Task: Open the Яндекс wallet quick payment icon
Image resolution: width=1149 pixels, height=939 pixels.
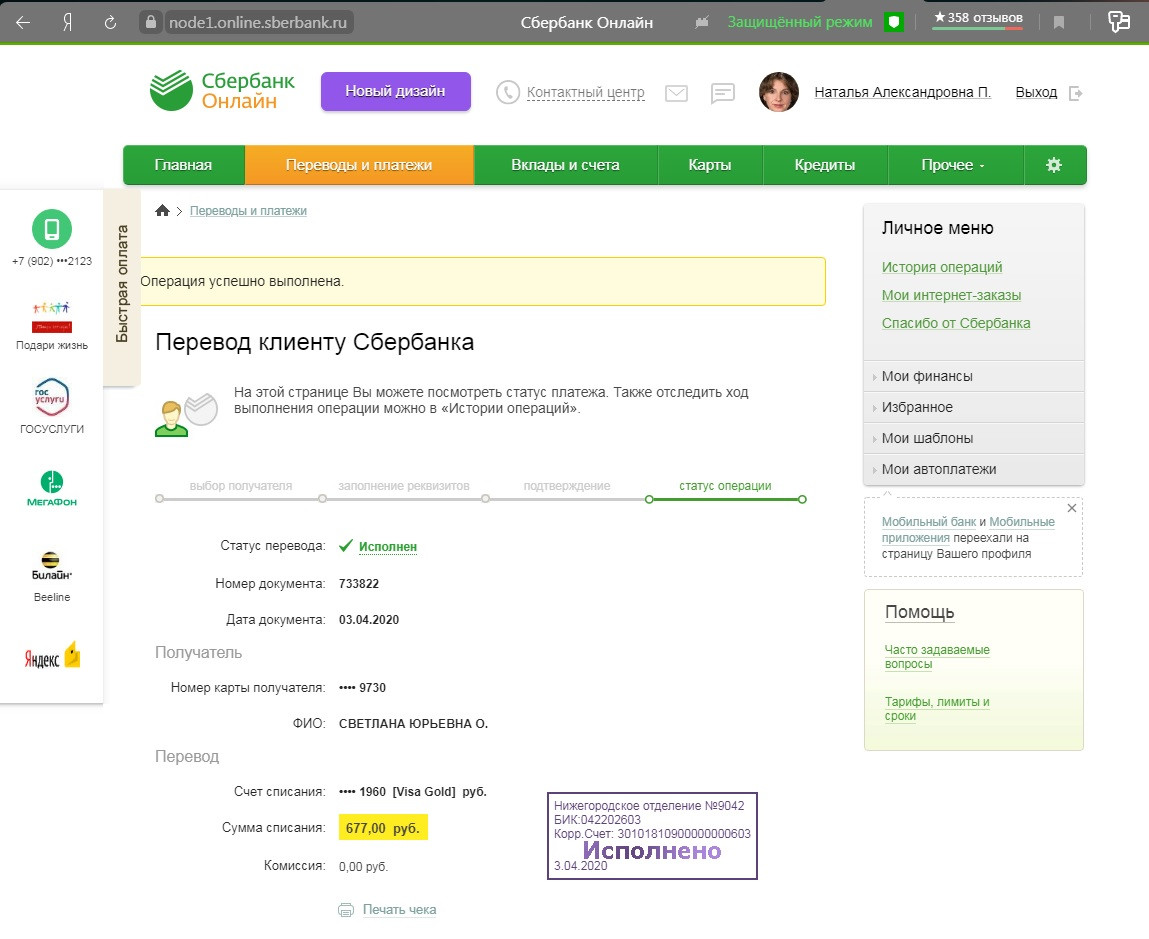Action: 52,656
